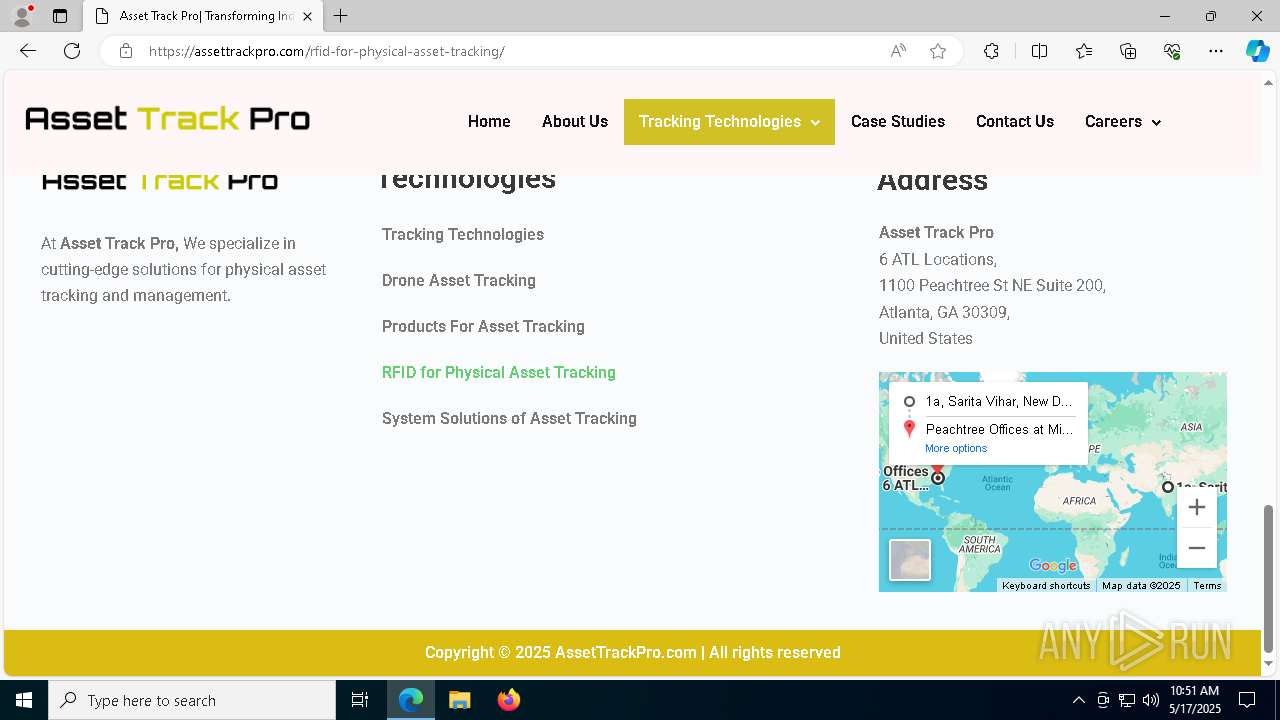Open Tab actions menu icon
Image resolution: width=1280 pixels, height=720 pixels.
[x=60, y=16]
